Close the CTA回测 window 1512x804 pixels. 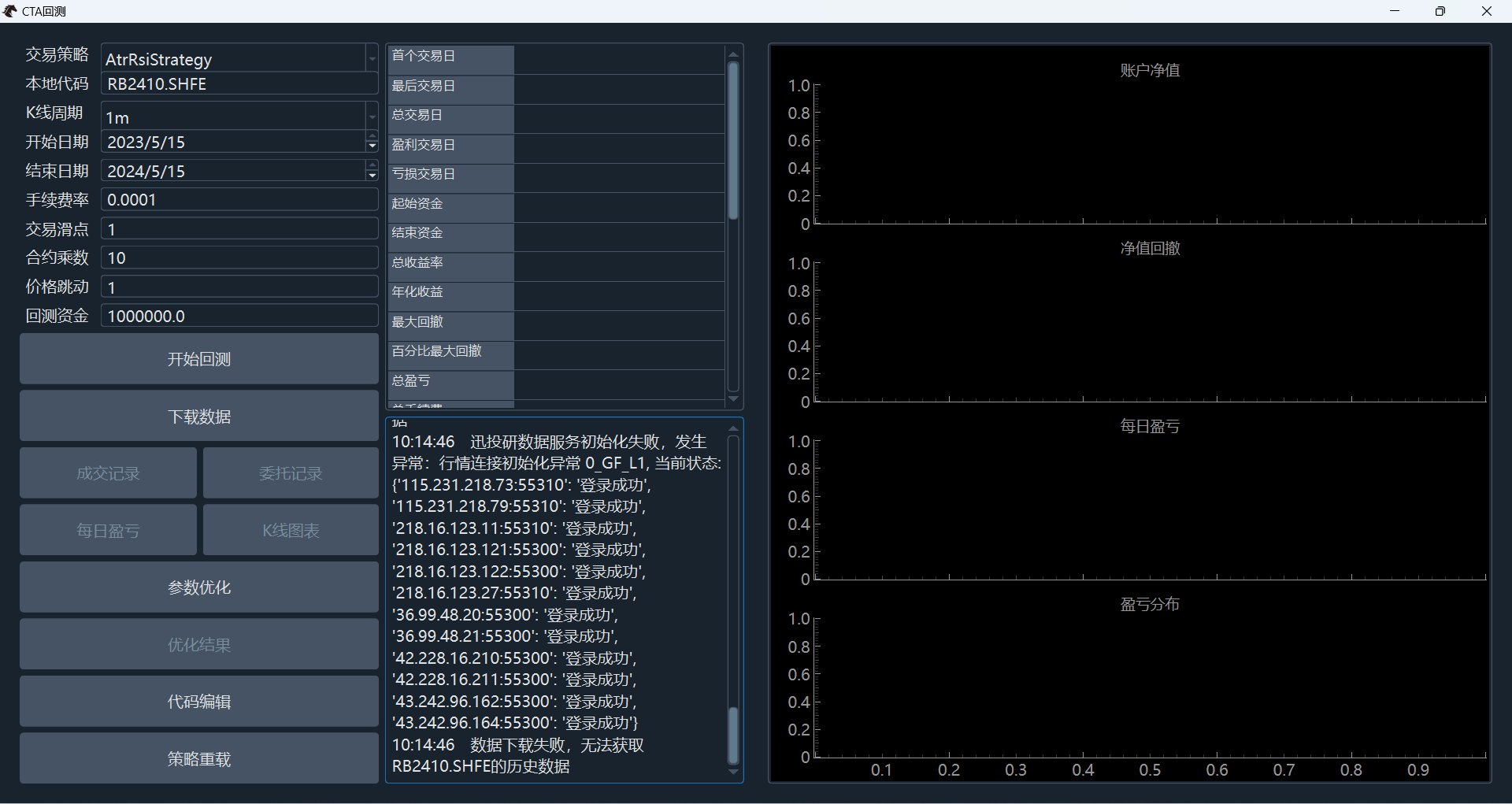pyautogui.click(x=1487, y=11)
